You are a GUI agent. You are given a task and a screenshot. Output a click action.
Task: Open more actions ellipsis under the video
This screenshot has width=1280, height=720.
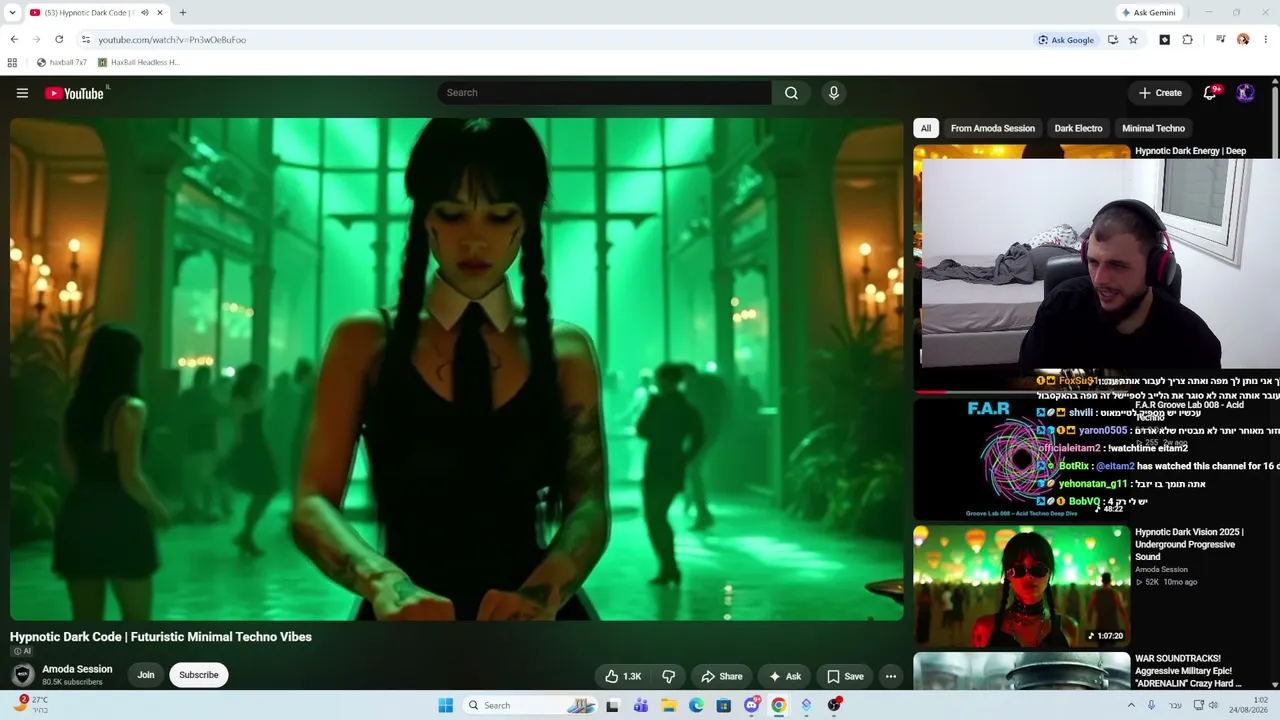[890, 676]
